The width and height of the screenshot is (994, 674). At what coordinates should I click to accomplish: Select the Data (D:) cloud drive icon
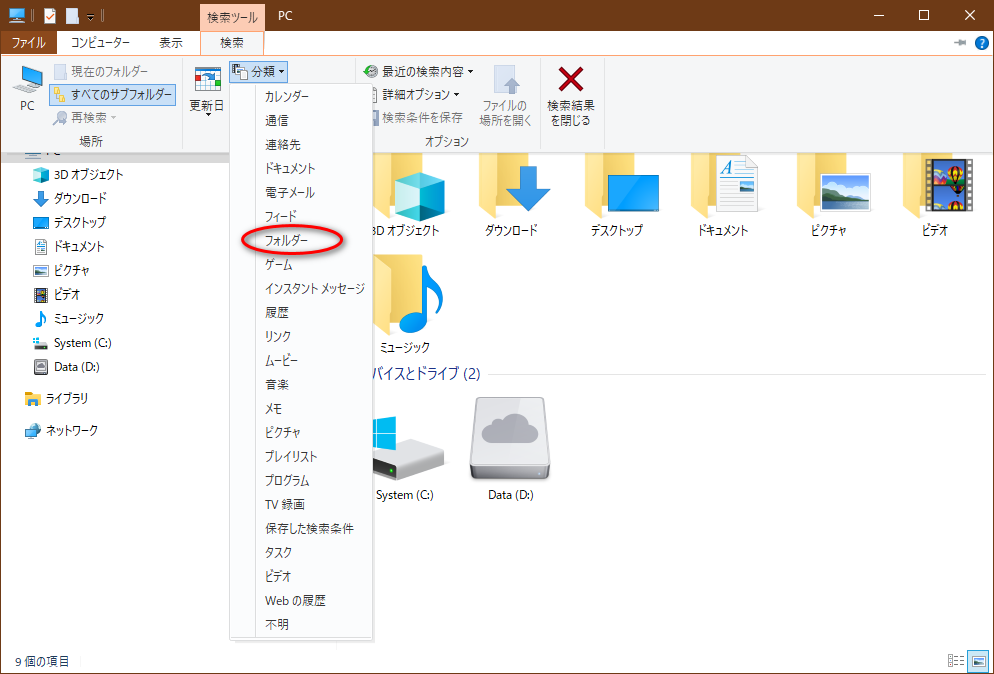[511, 440]
